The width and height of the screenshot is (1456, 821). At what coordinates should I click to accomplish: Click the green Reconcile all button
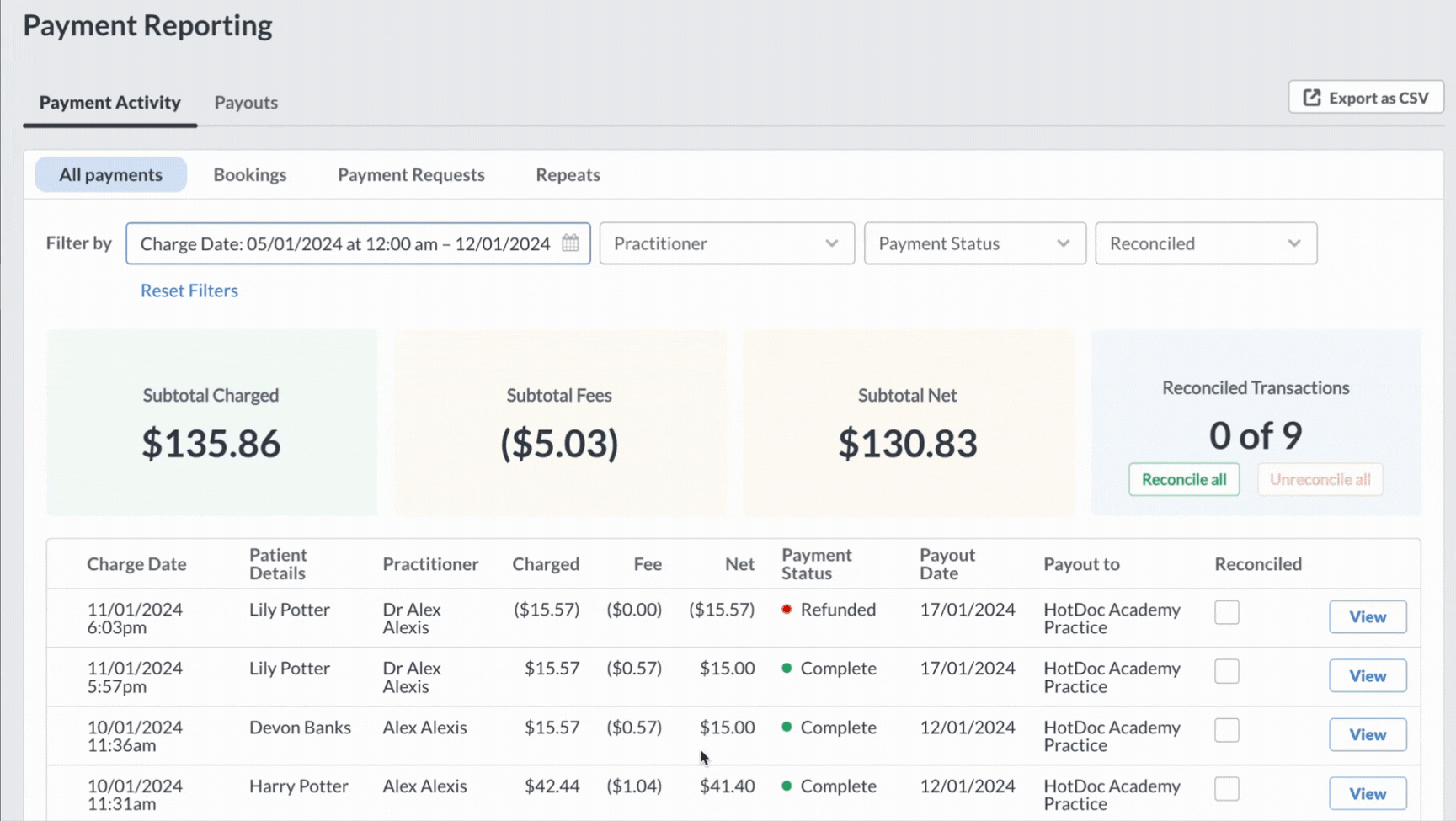[x=1184, y=479]
